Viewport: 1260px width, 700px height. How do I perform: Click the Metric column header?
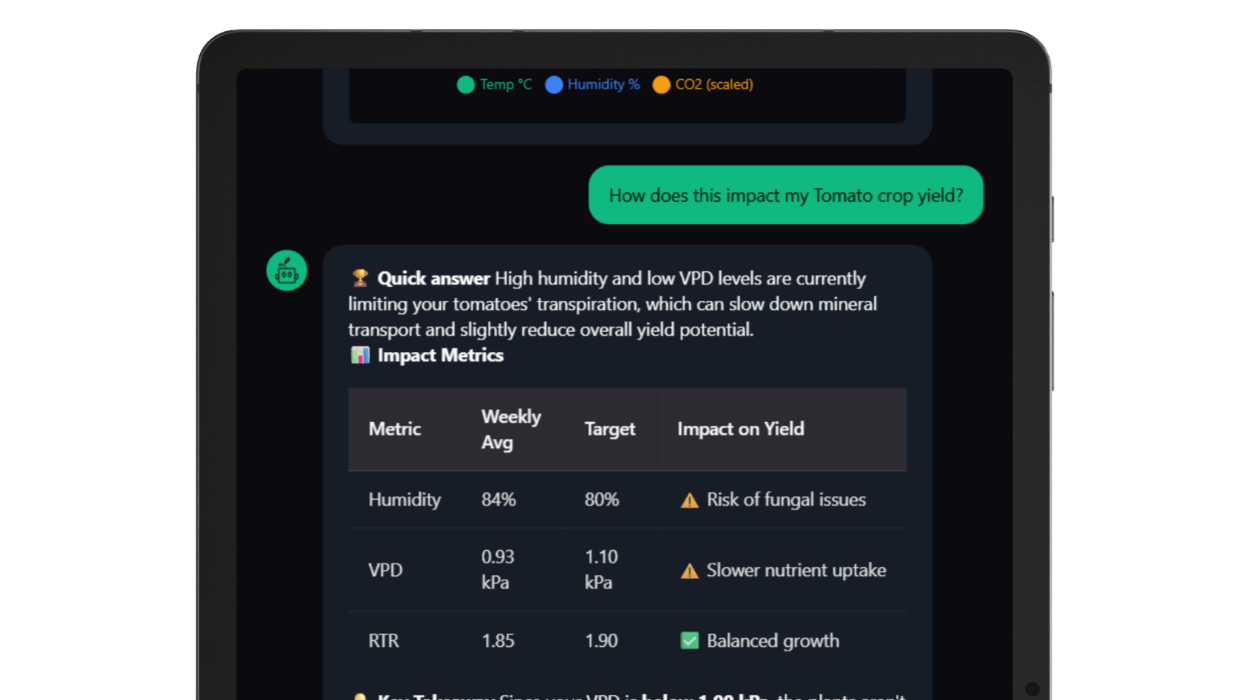[x=395, y=429]
